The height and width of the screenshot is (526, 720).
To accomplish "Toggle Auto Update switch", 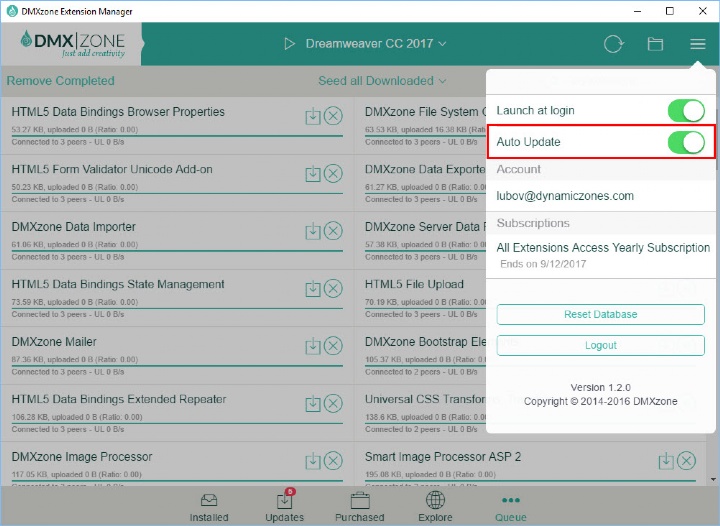I will [686, 142].
